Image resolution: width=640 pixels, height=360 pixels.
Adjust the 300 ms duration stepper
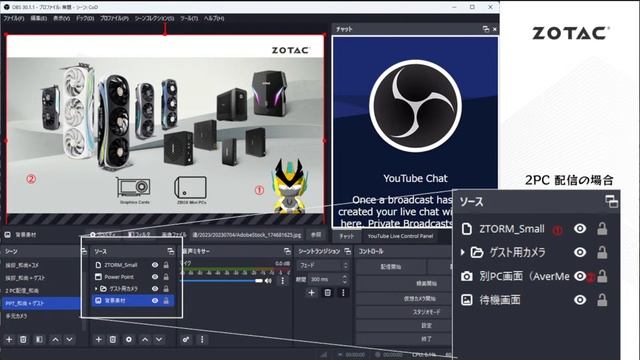click(345, 280)
